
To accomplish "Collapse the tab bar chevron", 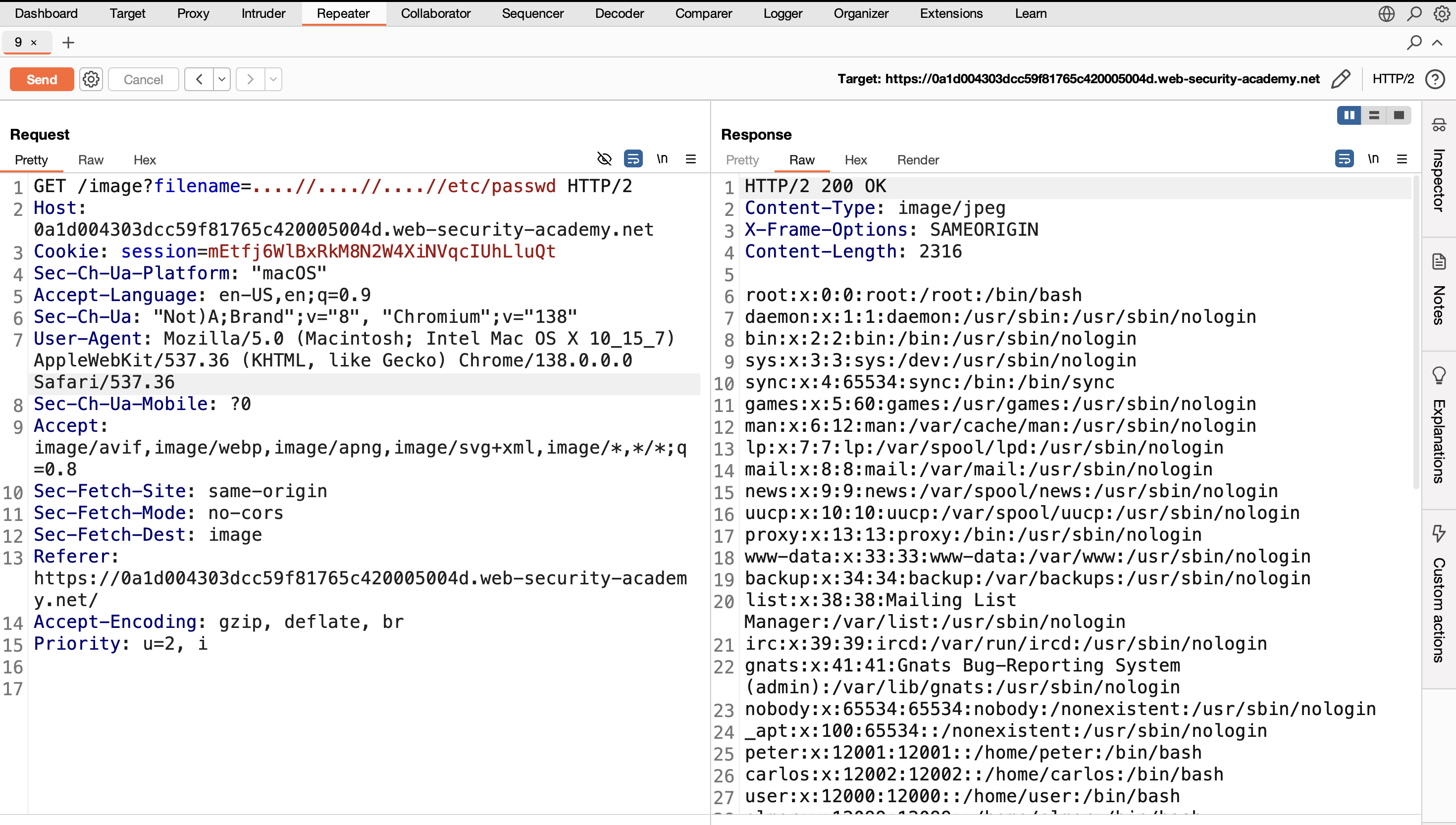I will [1437, 43].
